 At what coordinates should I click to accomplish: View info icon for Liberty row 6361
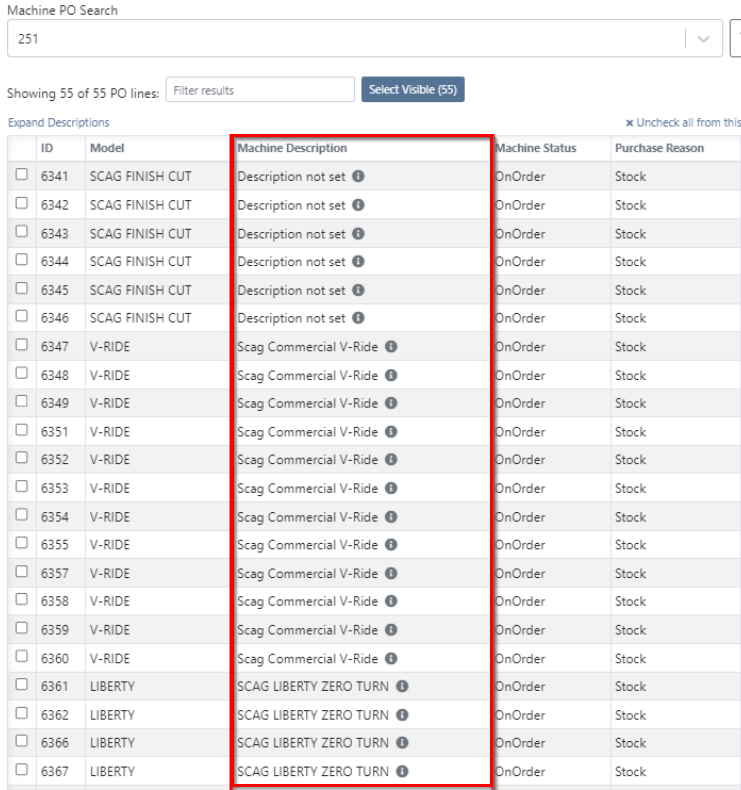coord(402,686)
